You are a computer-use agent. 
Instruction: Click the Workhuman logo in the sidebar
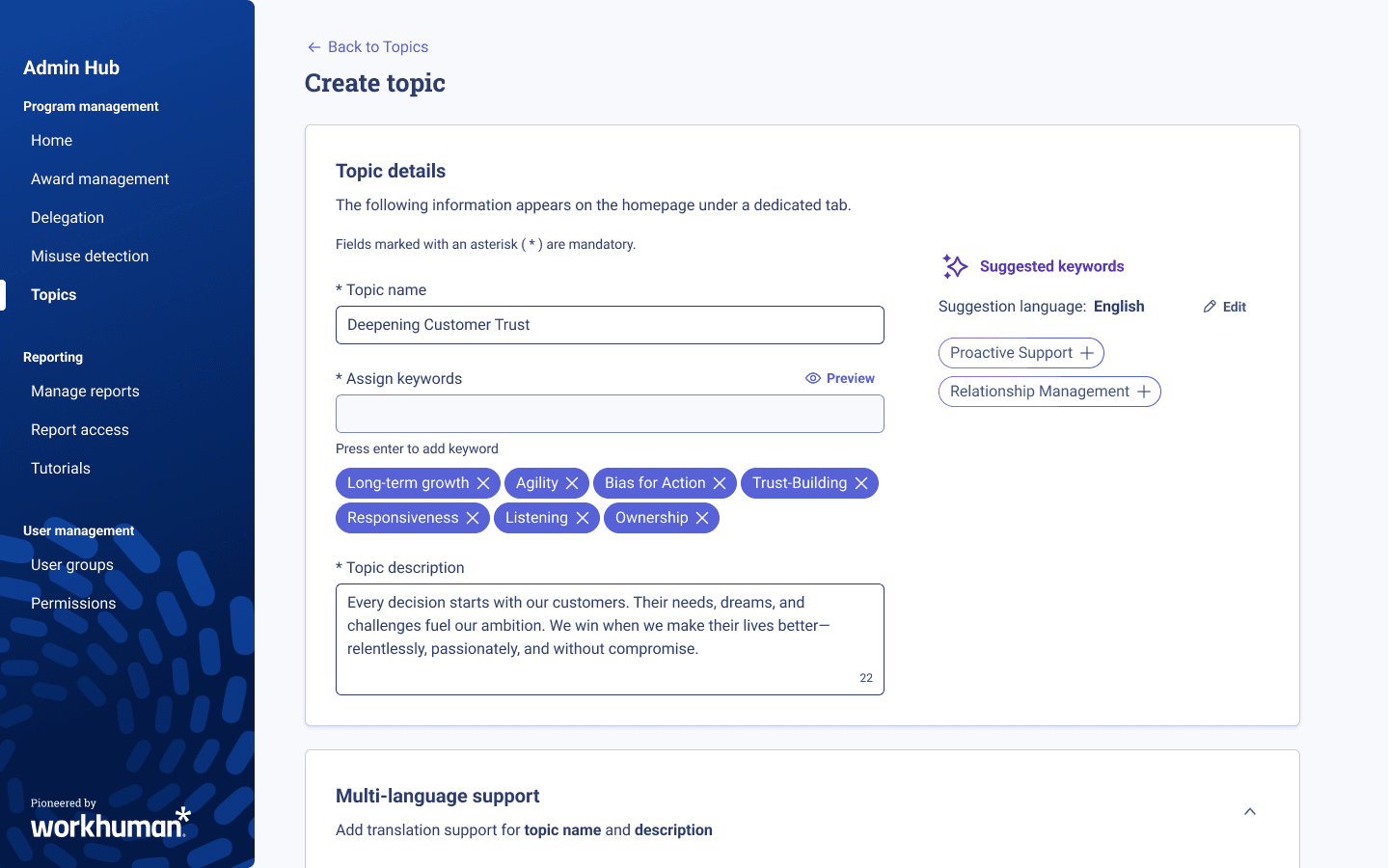tap(109, 823)
